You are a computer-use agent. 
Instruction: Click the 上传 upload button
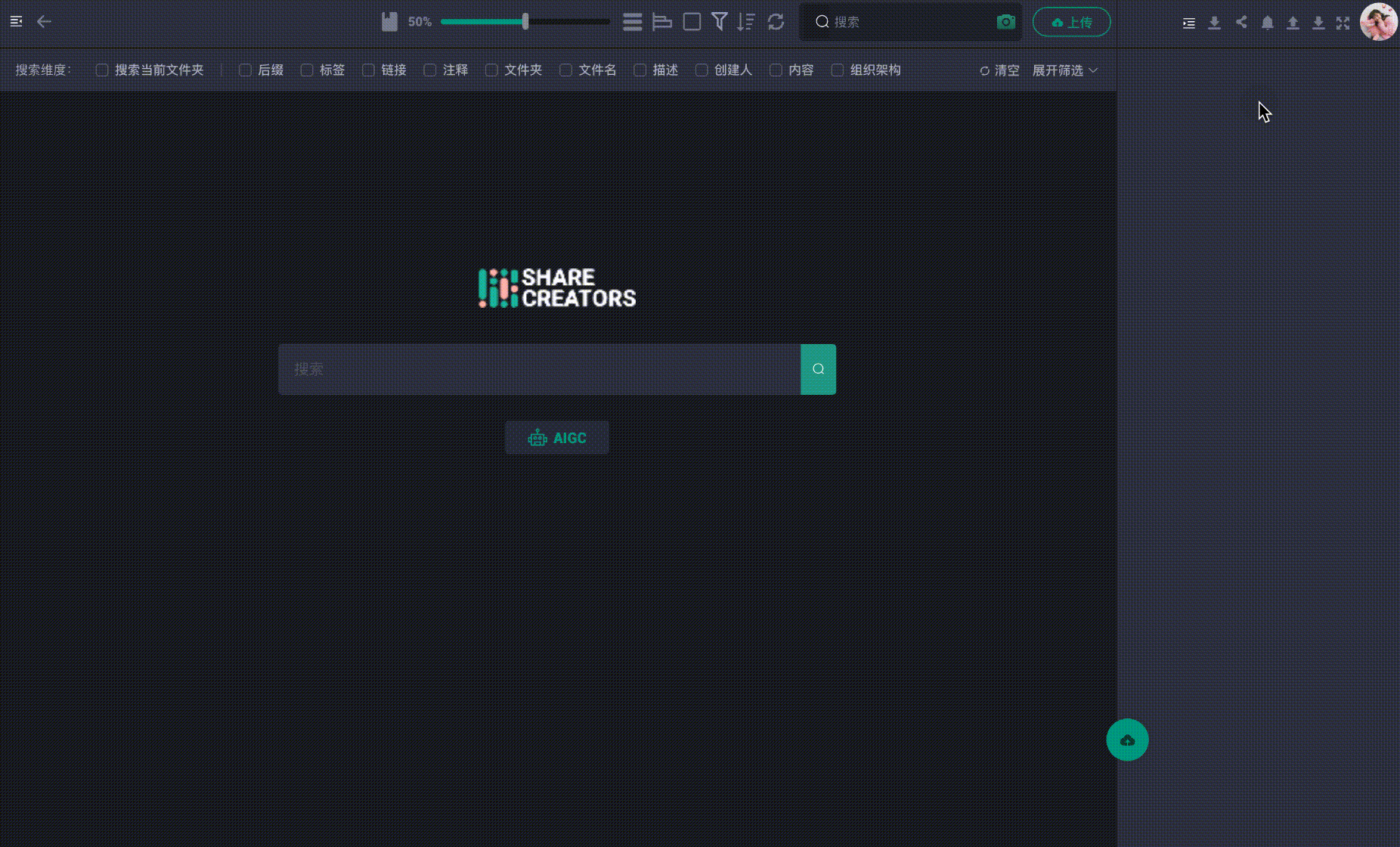(x=1071, y=22)
